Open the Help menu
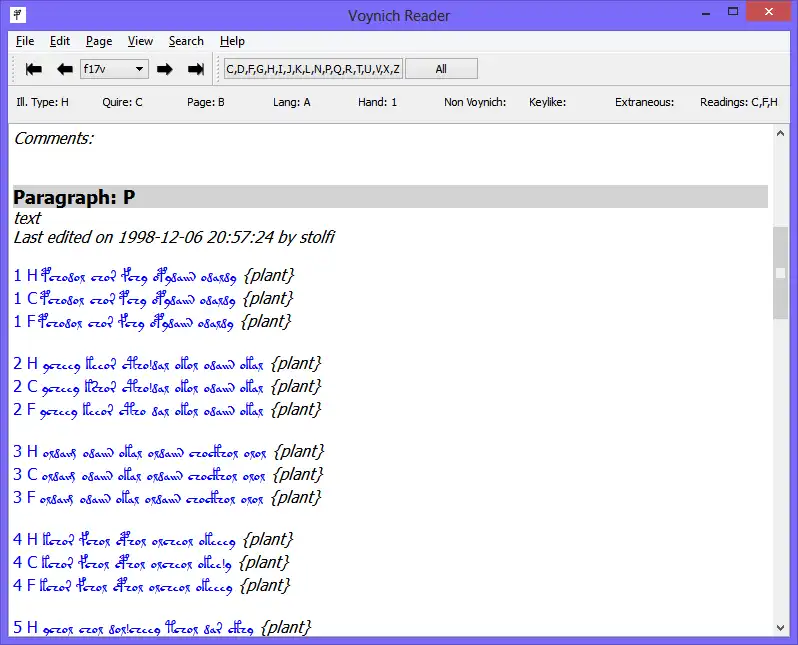The image size is (798, 645). pos(232,41)
